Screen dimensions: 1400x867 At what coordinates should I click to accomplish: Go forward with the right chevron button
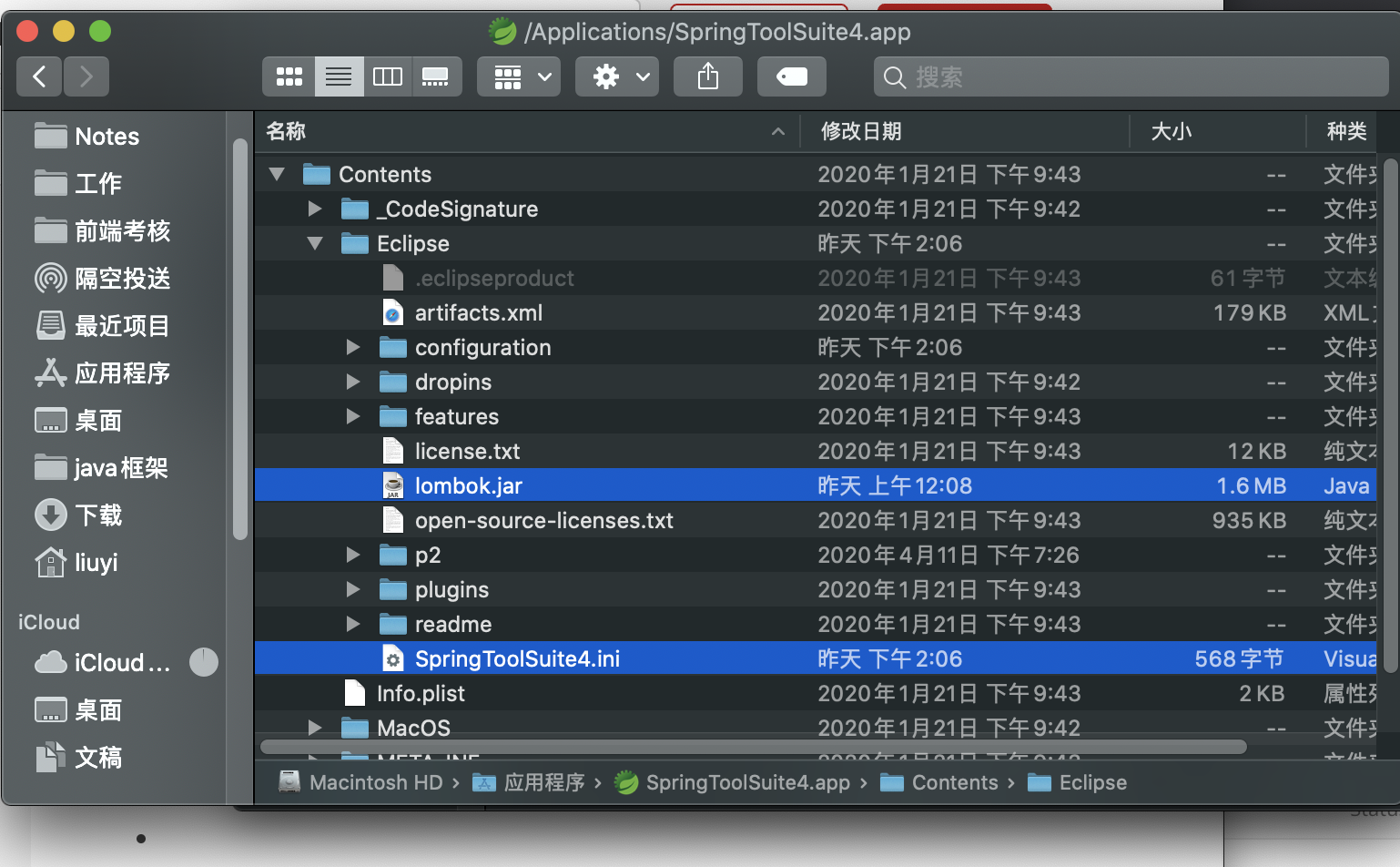[x=86, y=76]
